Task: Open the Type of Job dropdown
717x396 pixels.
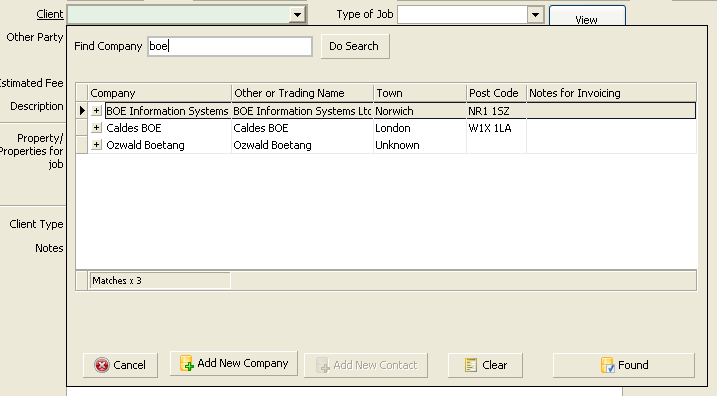Action: (x=535, y=15)
